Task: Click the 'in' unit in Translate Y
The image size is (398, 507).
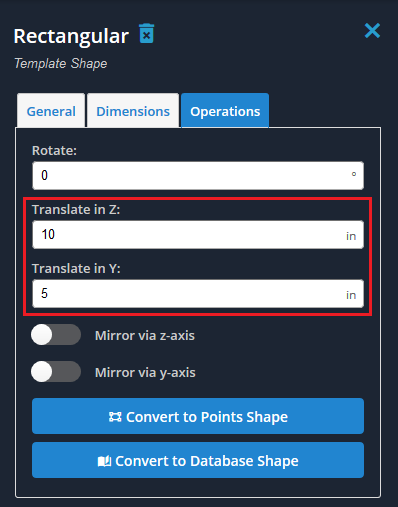Action: point(351,295)
